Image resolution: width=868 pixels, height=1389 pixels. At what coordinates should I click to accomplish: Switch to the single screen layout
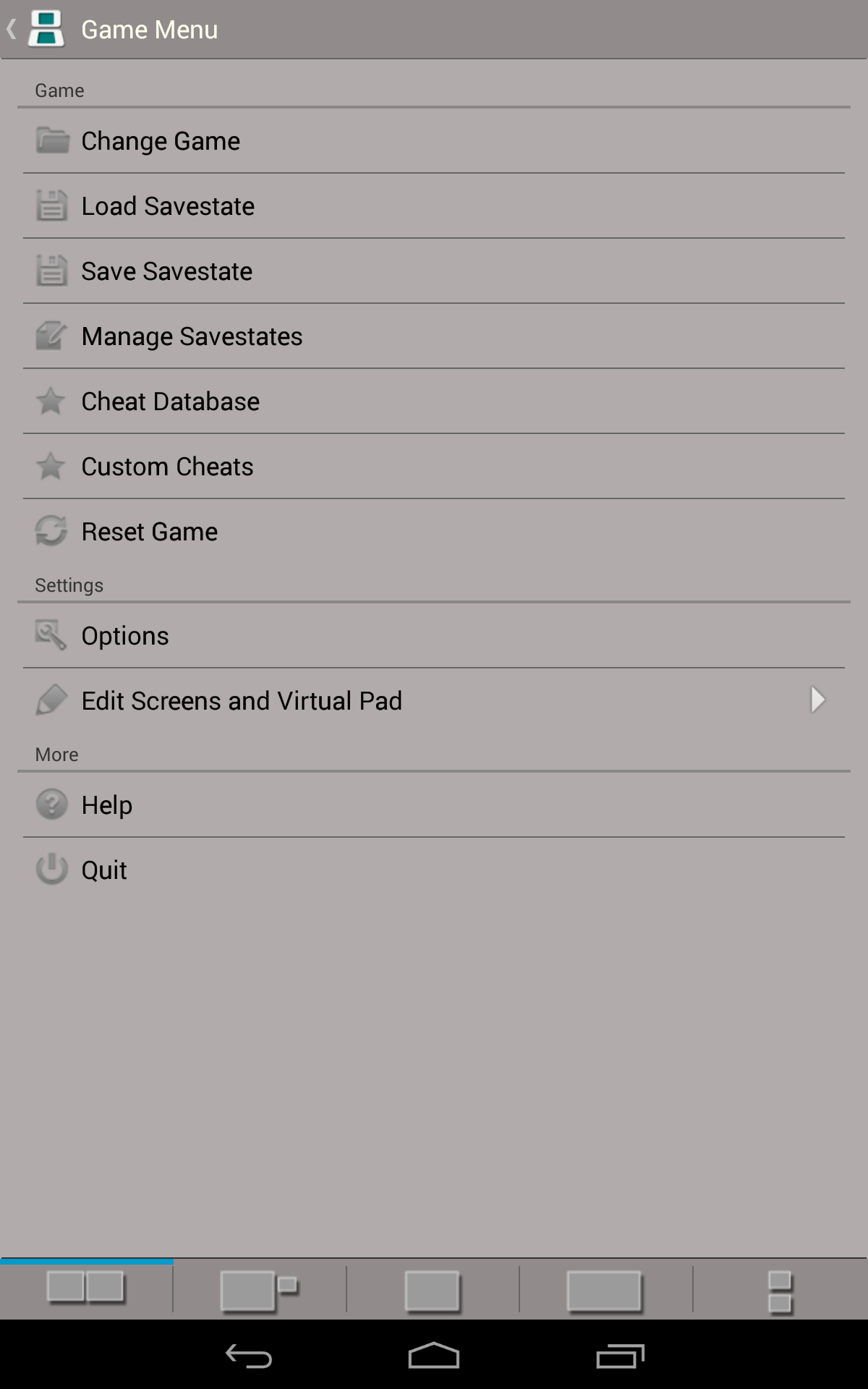(433, 1290)
